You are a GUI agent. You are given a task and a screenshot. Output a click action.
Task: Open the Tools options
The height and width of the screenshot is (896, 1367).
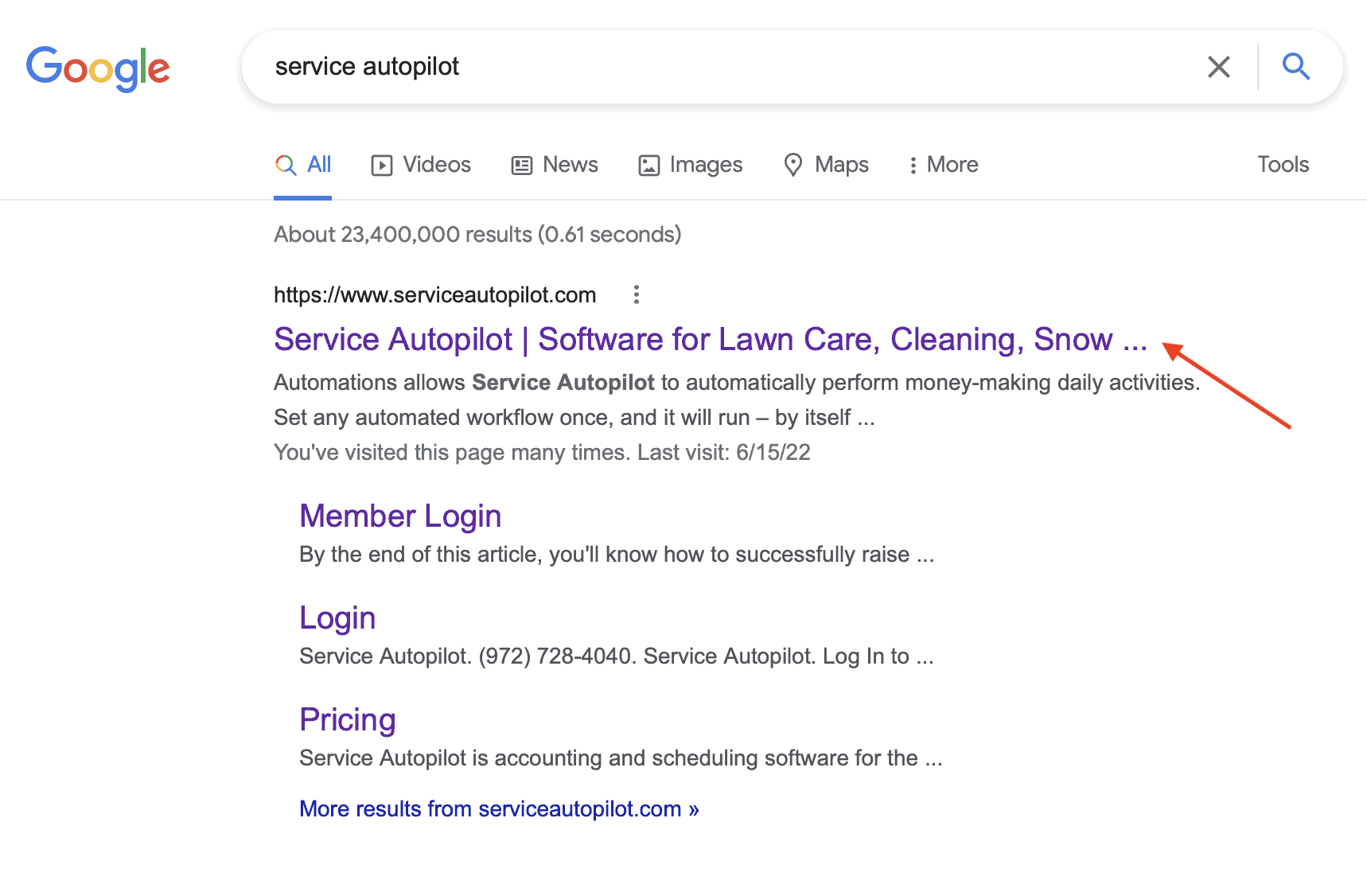click(x=1283, y=164)
